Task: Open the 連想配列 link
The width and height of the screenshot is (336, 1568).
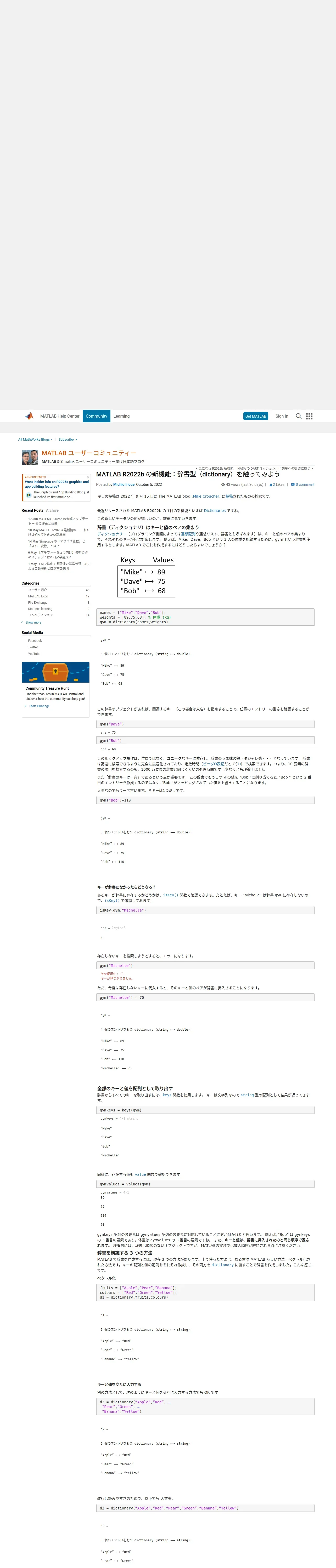Action: tap(188, 534)
